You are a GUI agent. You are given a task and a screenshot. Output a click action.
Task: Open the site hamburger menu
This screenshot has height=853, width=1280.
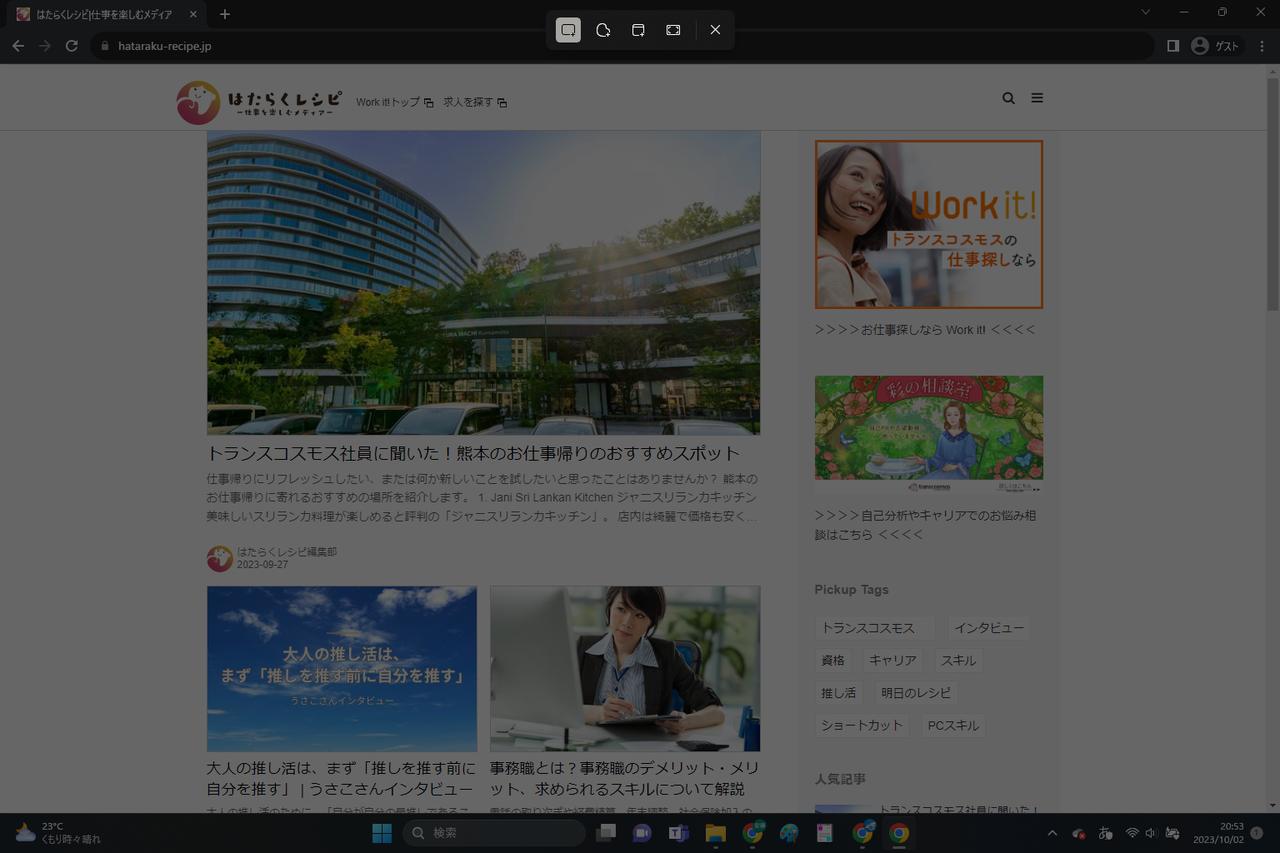coord(1037,98)
